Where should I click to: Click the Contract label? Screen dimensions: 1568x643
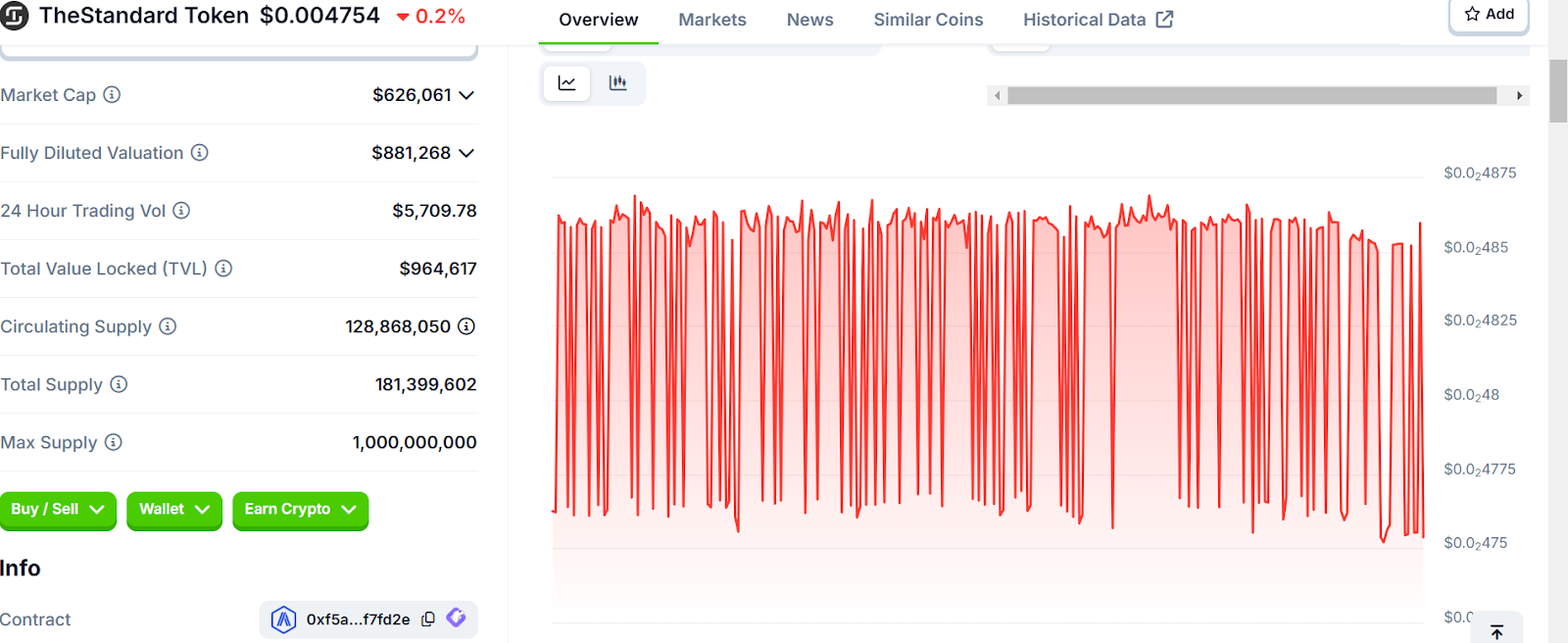[x=35, y=619]
